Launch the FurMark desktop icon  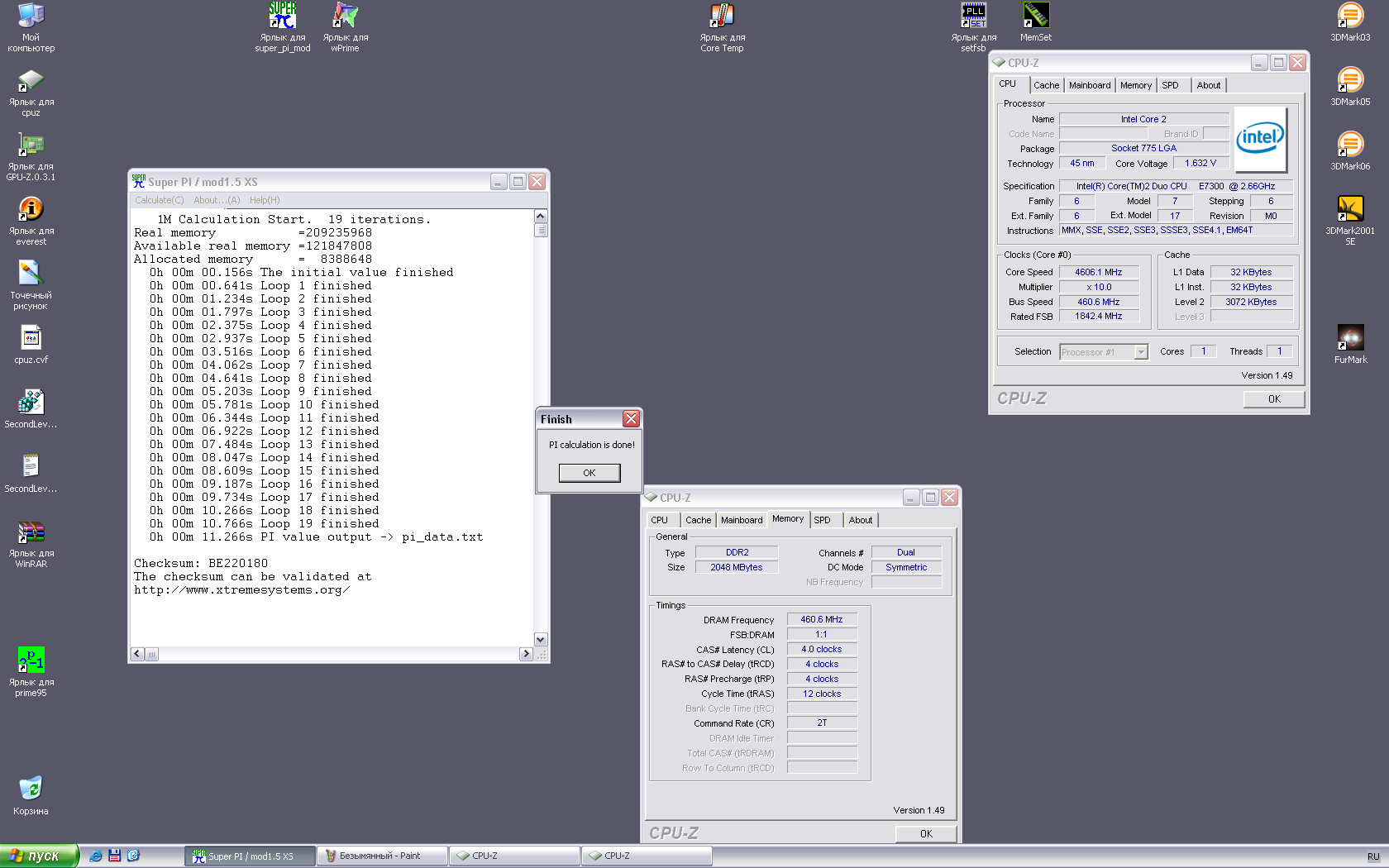click(x=1350, y=345)
